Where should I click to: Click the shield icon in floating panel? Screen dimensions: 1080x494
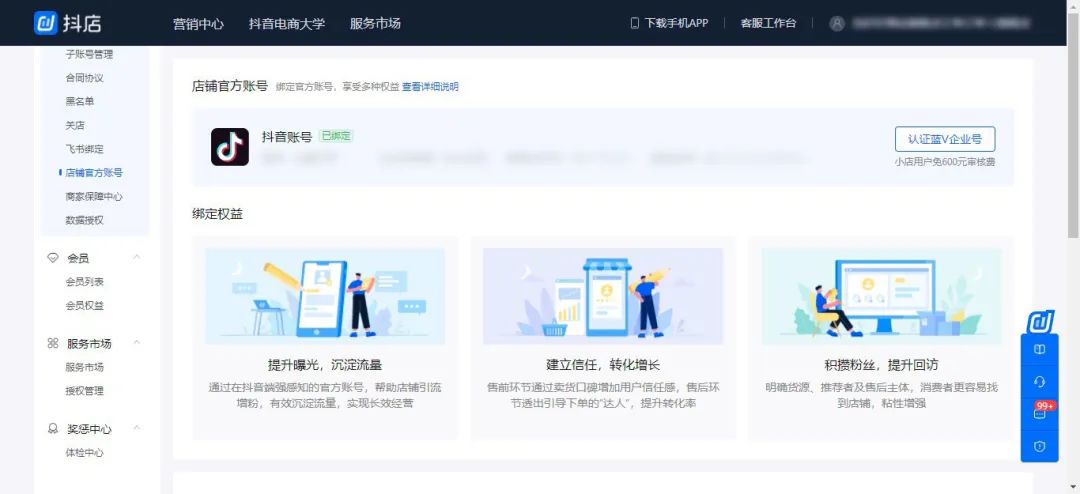pos(1039,446)
